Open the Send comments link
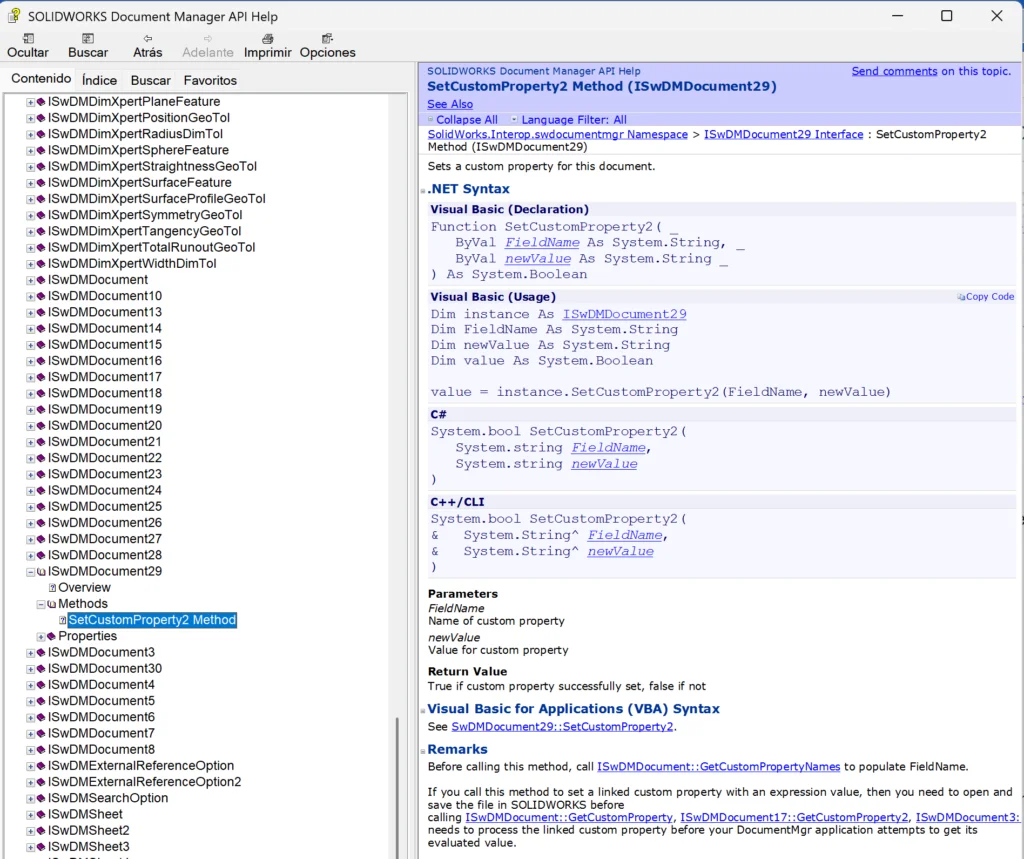Viewport: 1024px width, 859px height. coord(894,71)
